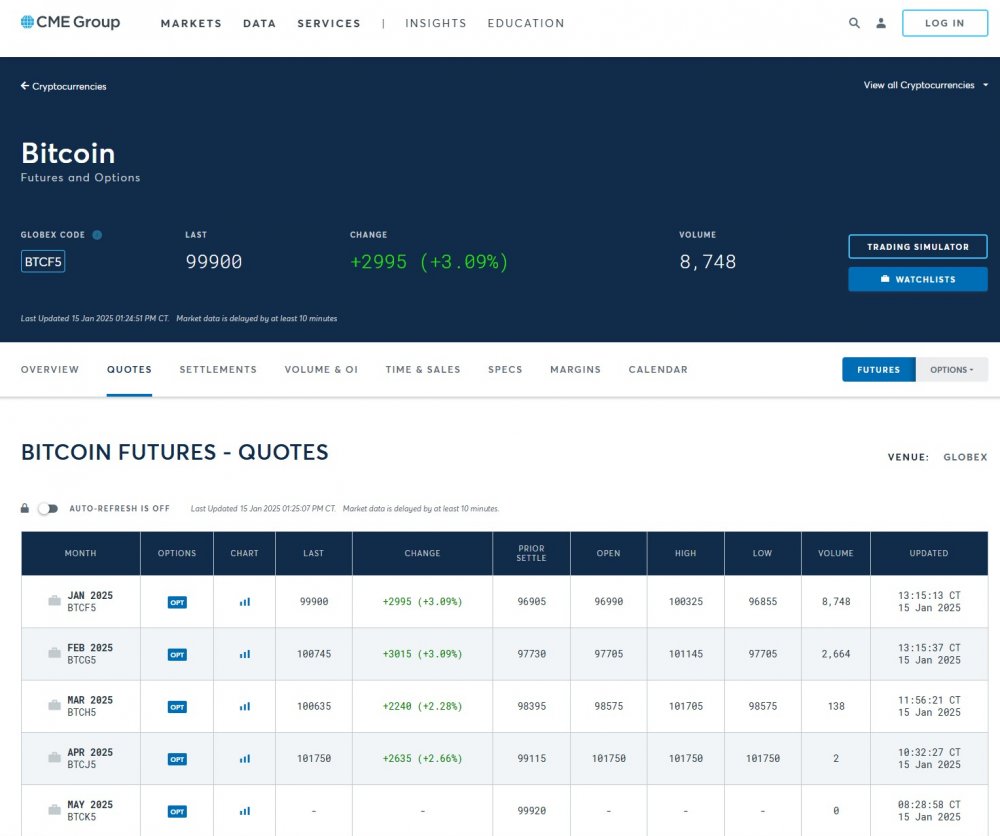The width and height of the screenshot is (1000, 836).
Task: Click the lock icon beside auto-refresh
Action: (x=25, y=508)
